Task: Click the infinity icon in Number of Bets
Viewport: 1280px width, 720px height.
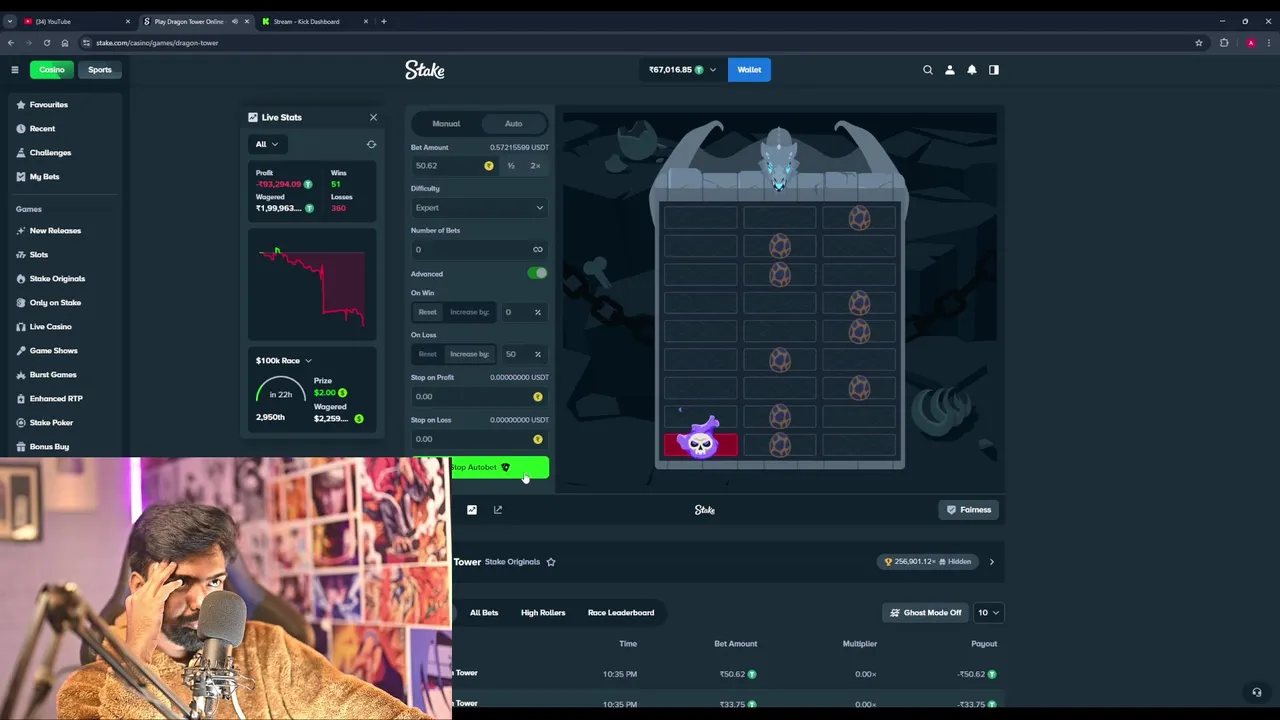Action: click(538, 250)
